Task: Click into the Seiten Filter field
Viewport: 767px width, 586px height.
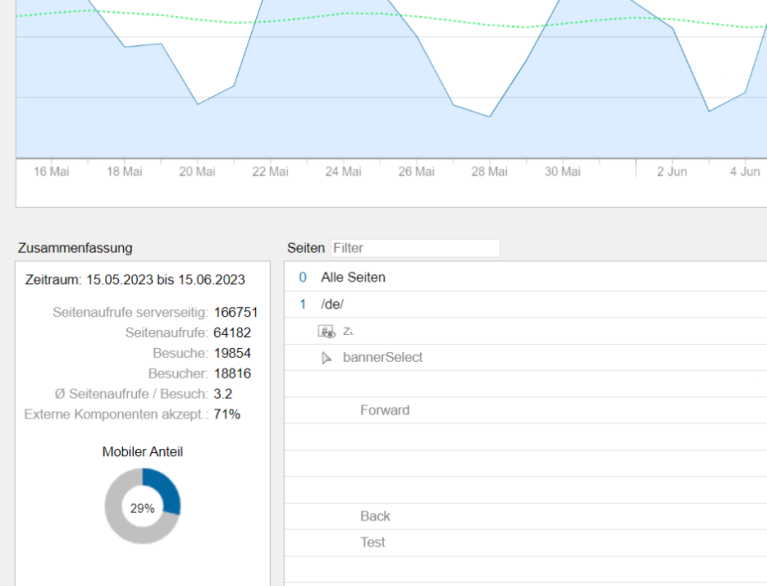Action: [414, 248]
